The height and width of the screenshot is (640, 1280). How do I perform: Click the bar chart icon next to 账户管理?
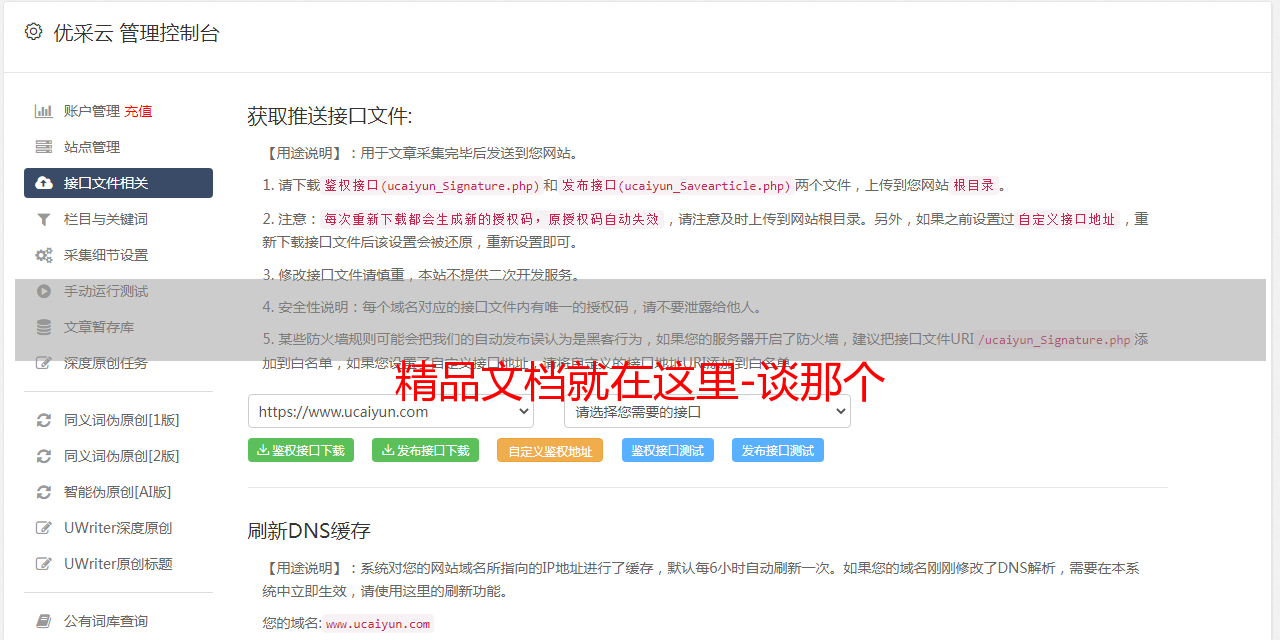point(44,111)
